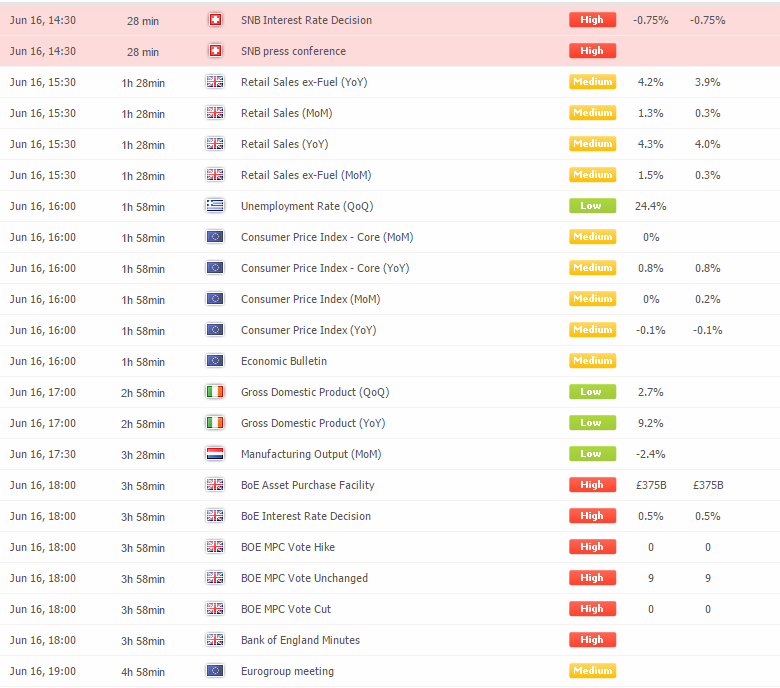Click EU flag beside Eurogroup meeting
Screen dimensions: 780x688
tap(215, 671)
